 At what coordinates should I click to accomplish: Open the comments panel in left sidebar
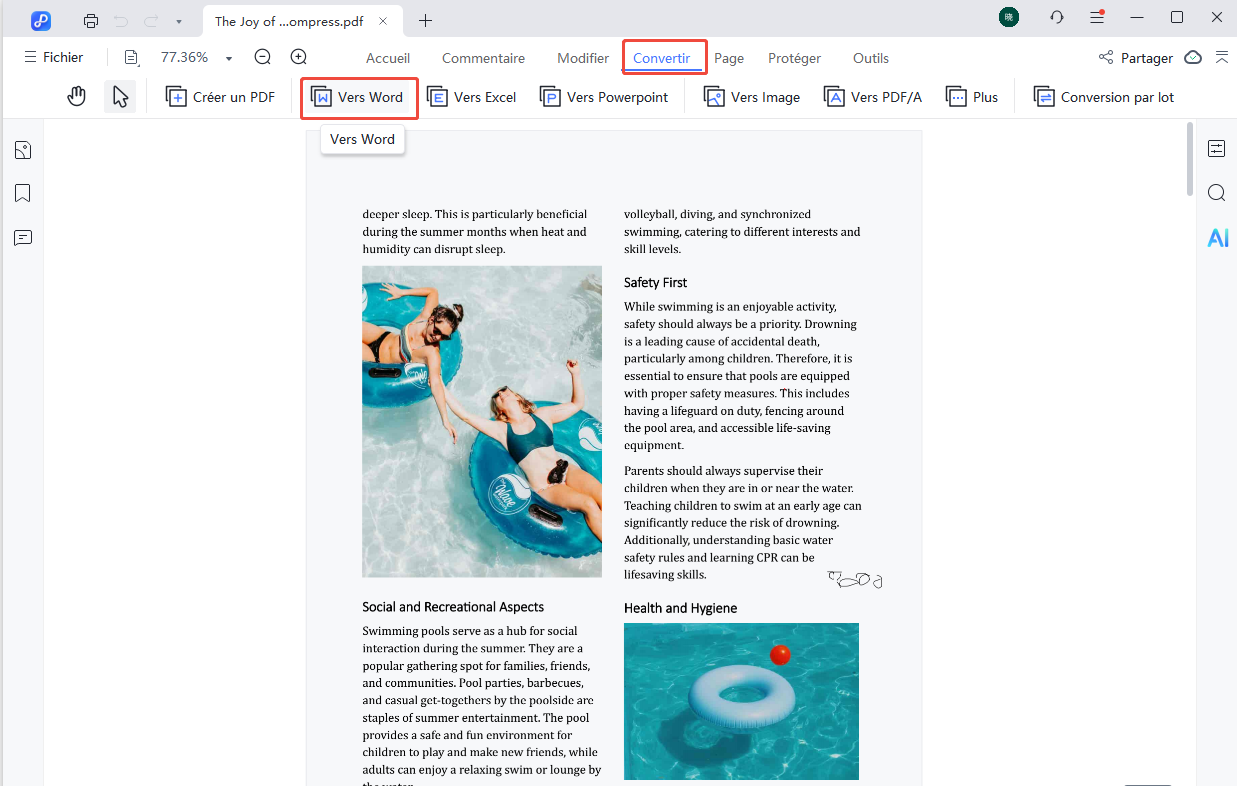click(x=23, y=238)
